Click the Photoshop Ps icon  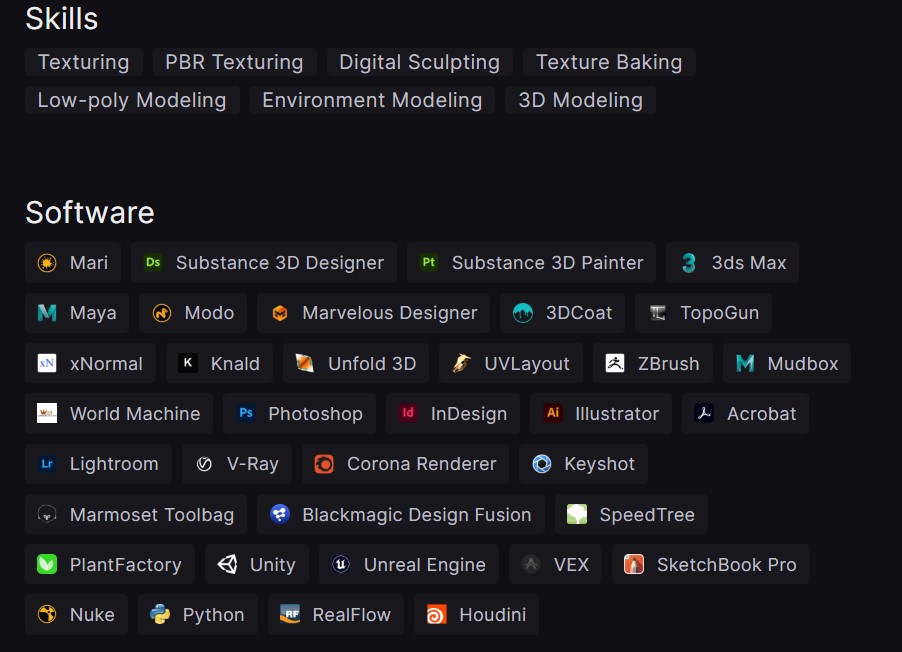246,413
